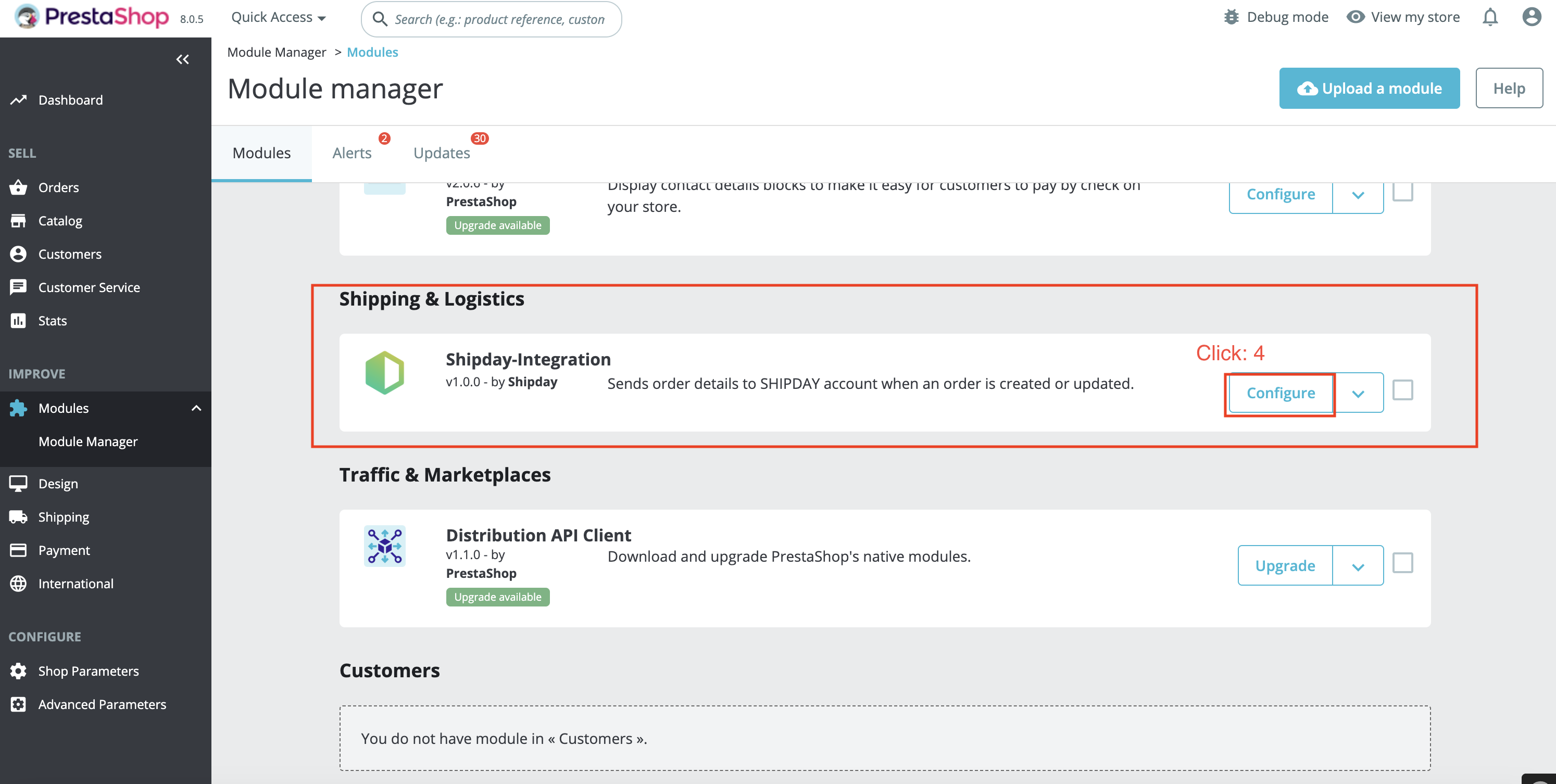
Task: Click the Debug mode bug icon
Action: [x=1231, y=17]
